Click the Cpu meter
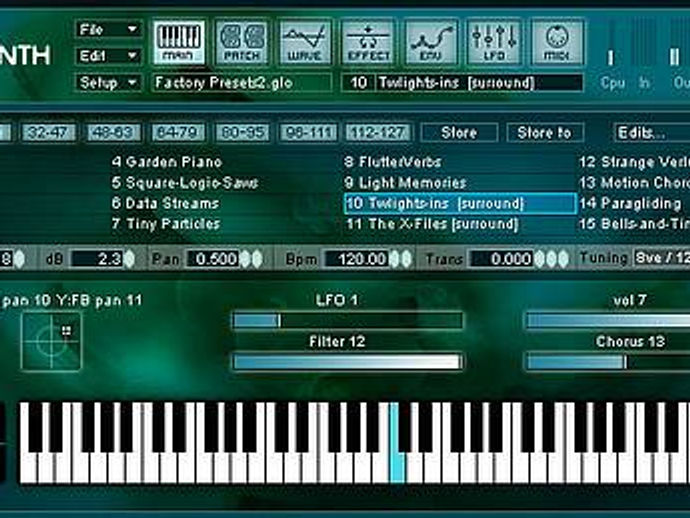The image size is (690, 518). [611, 44]
